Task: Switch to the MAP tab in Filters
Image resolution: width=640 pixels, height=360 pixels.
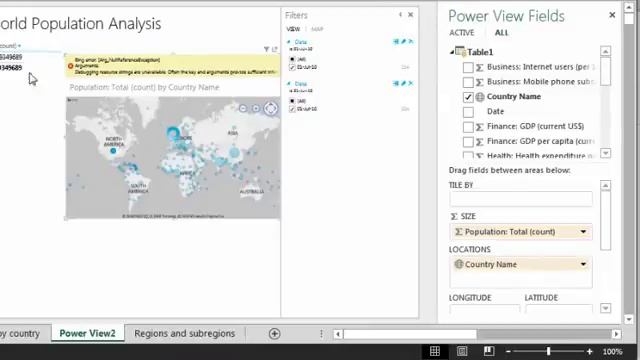Action: pos(317,29)
